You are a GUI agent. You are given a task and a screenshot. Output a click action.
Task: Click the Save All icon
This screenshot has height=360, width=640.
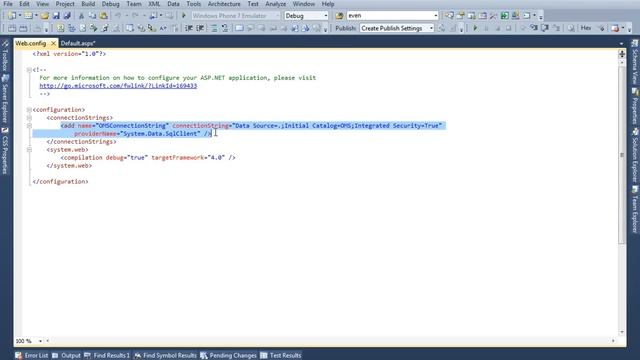pos(67,16)
